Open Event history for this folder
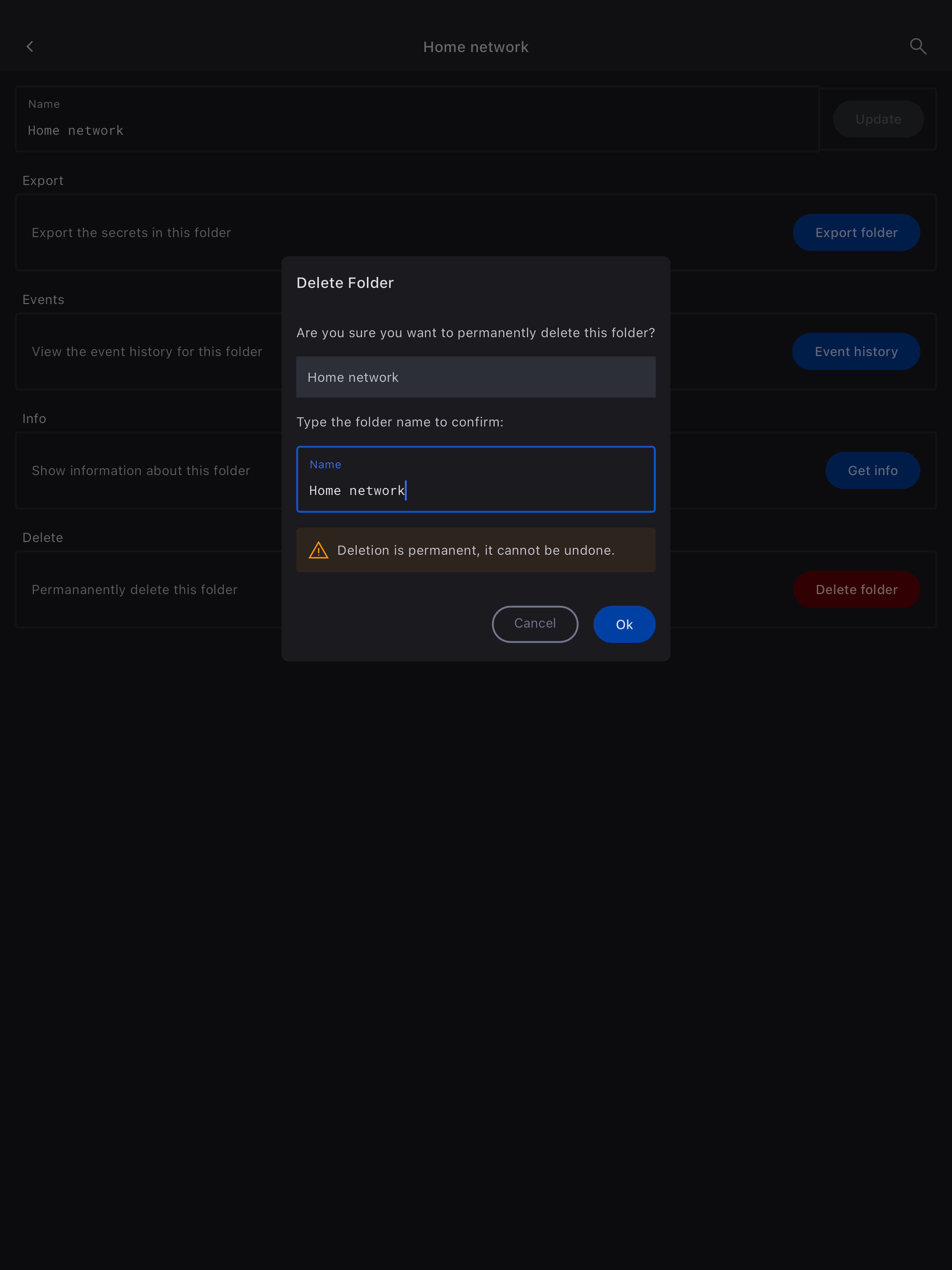 tap(856, 351)
